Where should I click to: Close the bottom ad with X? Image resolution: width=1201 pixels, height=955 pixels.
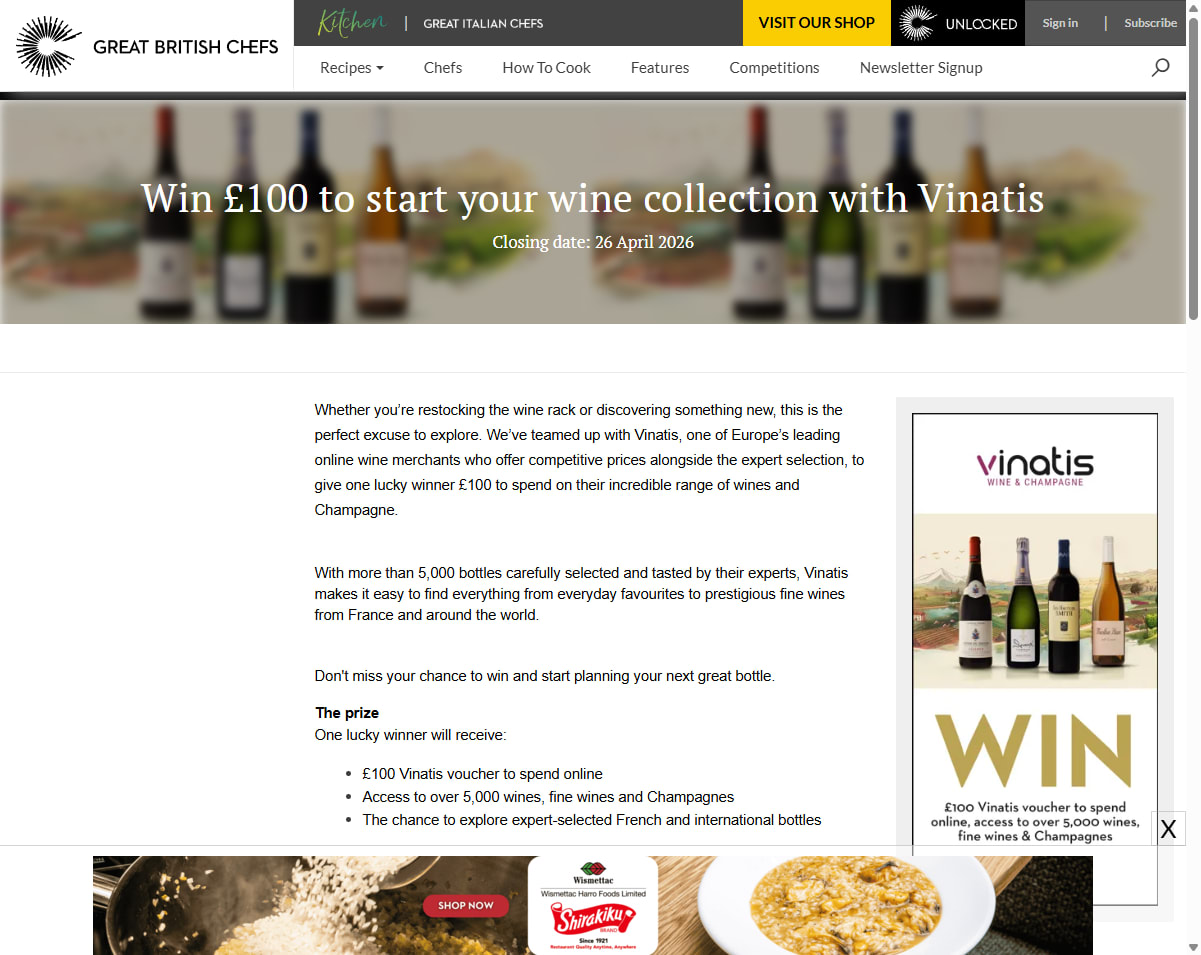coord(1168,828)
